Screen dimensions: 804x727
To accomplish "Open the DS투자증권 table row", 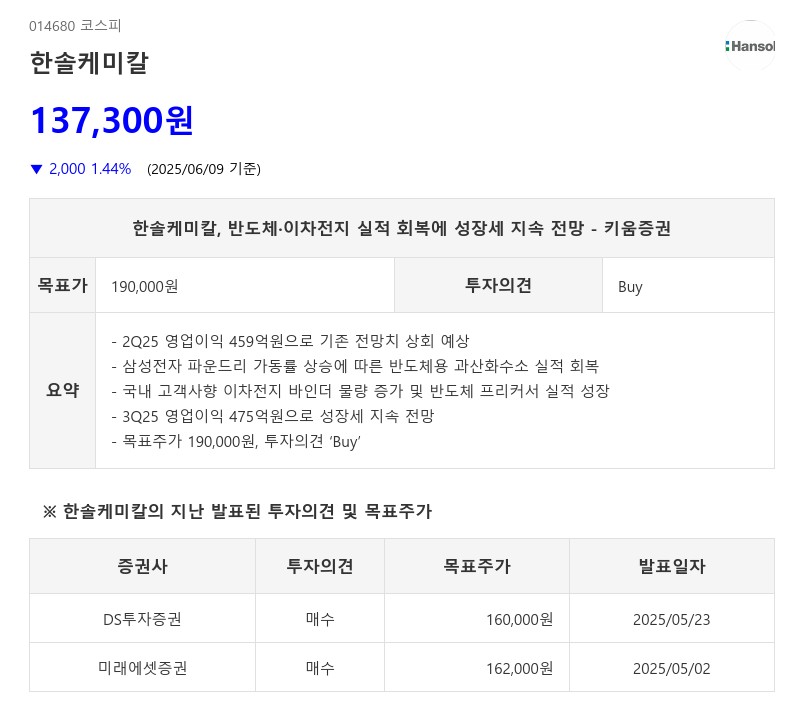I will point(142,619).
